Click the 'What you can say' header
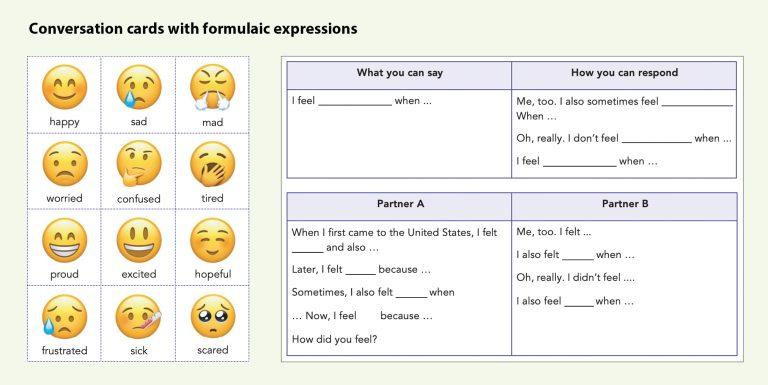Screen dimensions: 768x385 coord(399,75)
